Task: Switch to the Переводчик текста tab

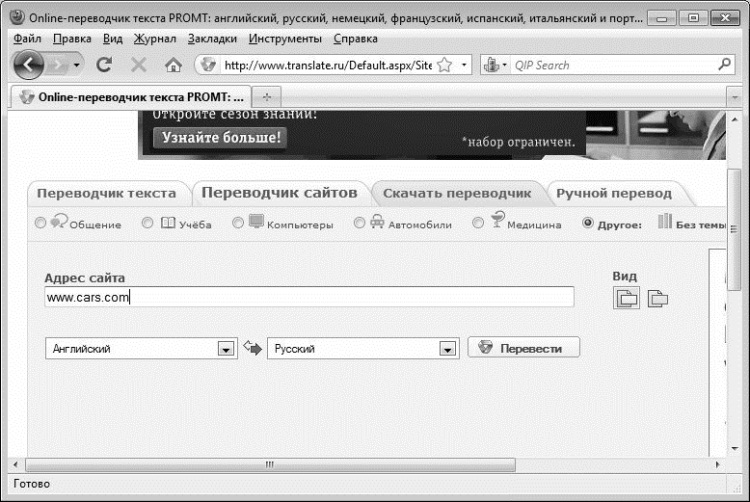Action: [x=106, y=193]
